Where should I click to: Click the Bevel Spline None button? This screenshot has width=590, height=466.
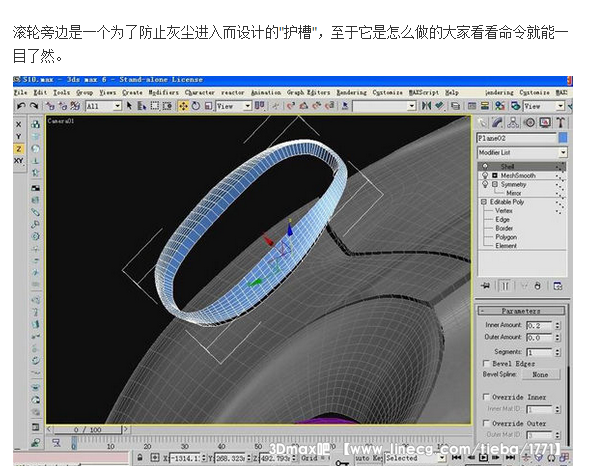tap(540, 375)
